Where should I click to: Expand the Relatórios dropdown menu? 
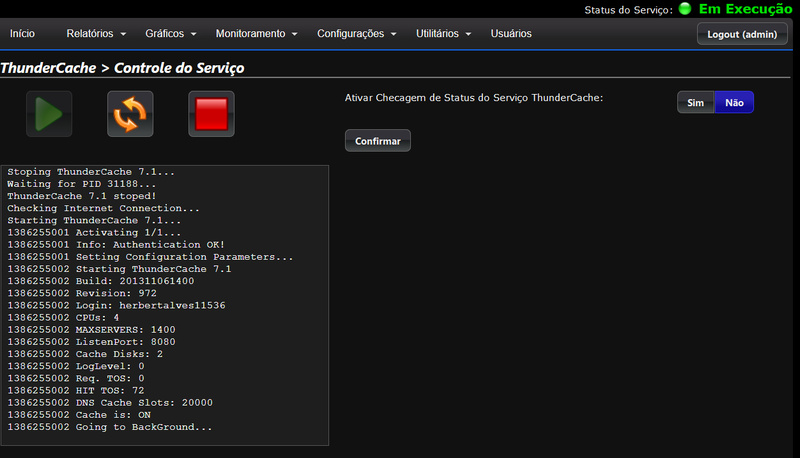[x=96, y=33]
